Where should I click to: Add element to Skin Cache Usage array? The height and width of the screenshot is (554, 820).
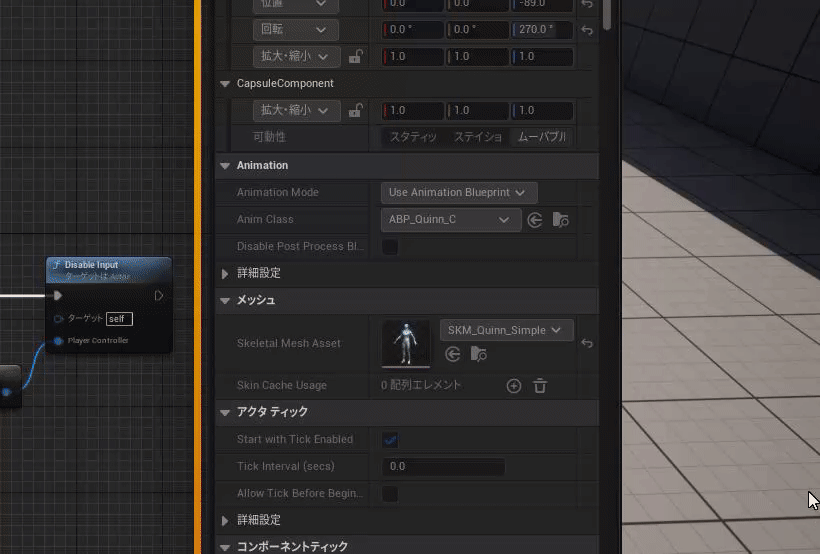pyautogui.click(x=514, y=386)
